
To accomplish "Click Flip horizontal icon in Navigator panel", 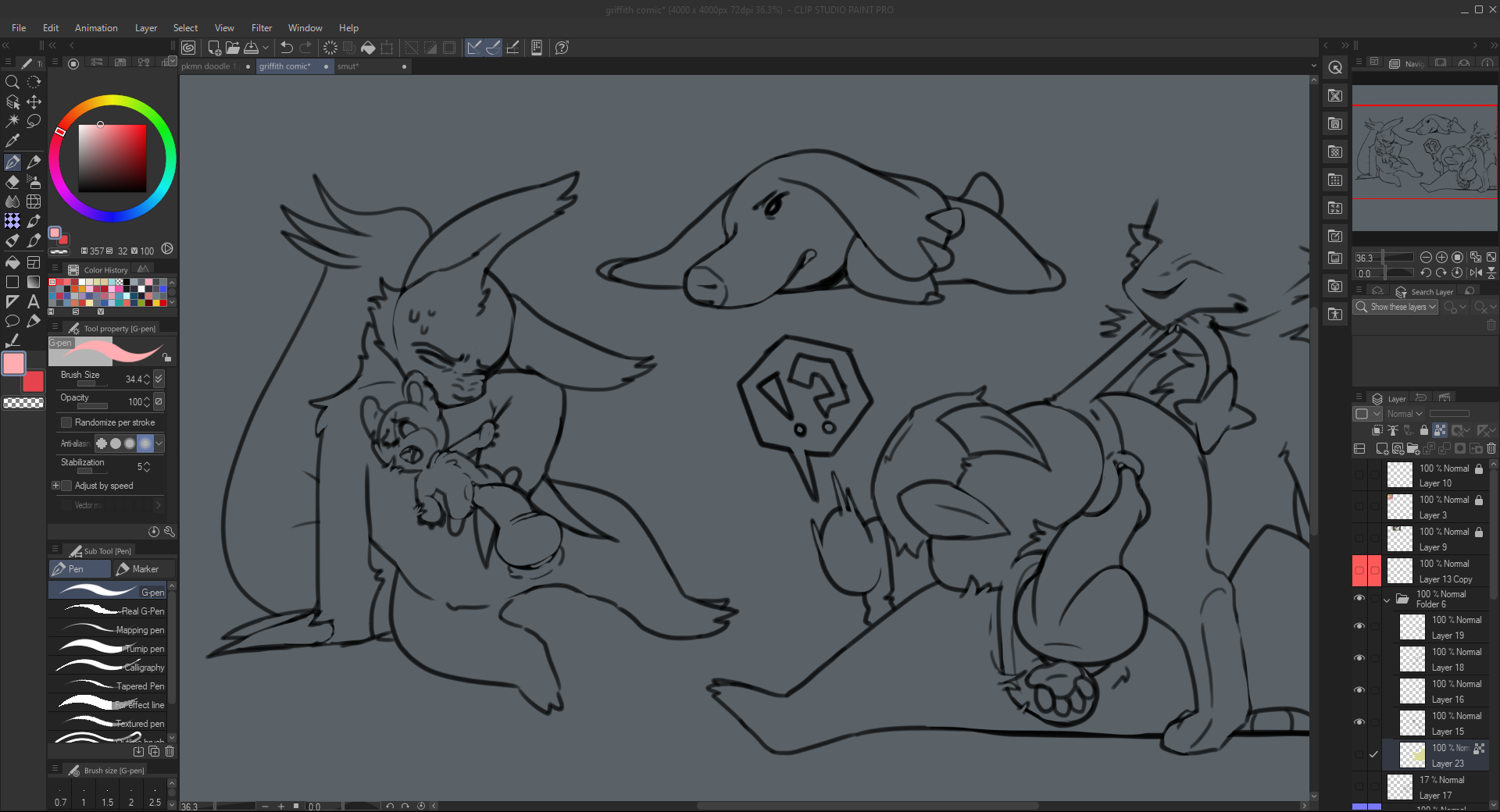I will pyautogui.click(x=1476, y=272).
